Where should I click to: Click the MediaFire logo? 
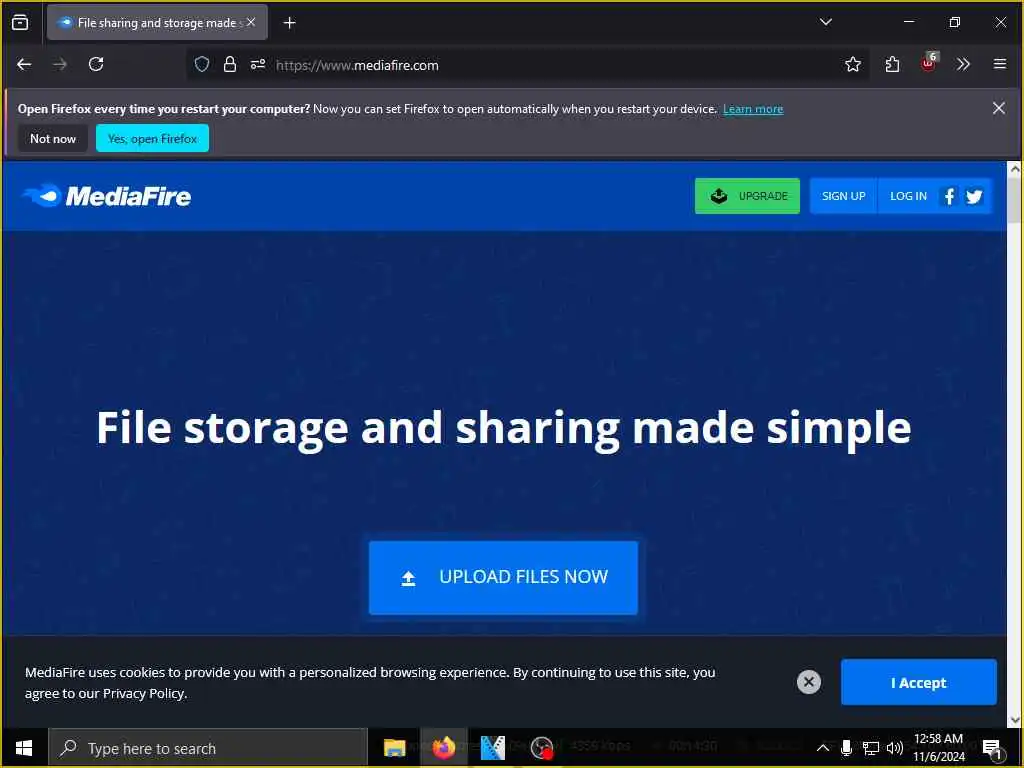tap(107, 195)
